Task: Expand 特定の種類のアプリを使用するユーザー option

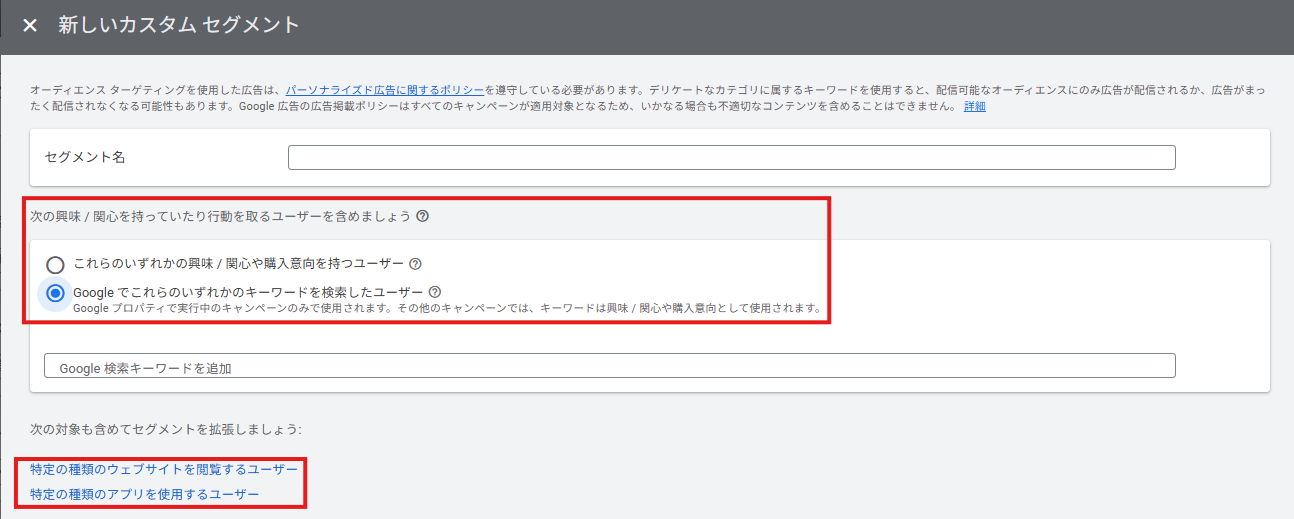Action: click(145, 494)
